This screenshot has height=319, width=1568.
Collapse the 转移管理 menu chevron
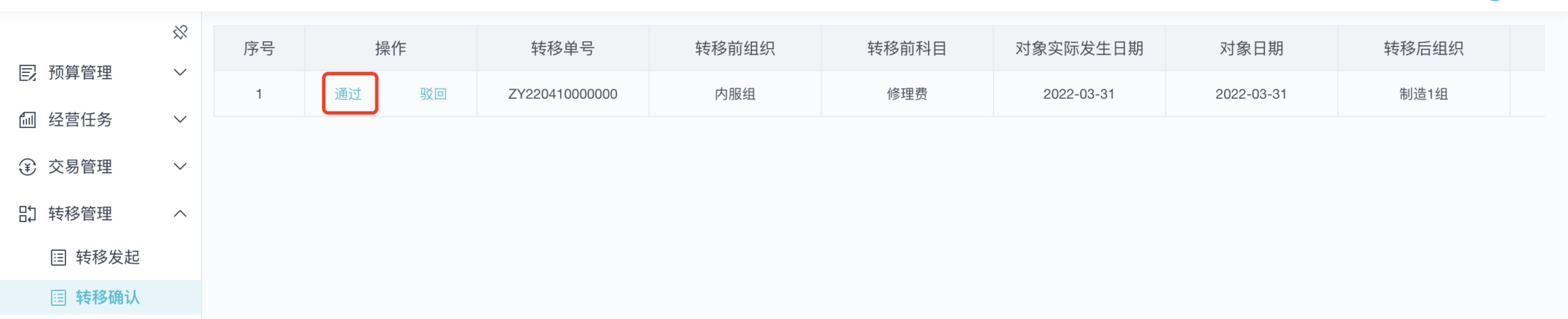click(x=180, y=213)
